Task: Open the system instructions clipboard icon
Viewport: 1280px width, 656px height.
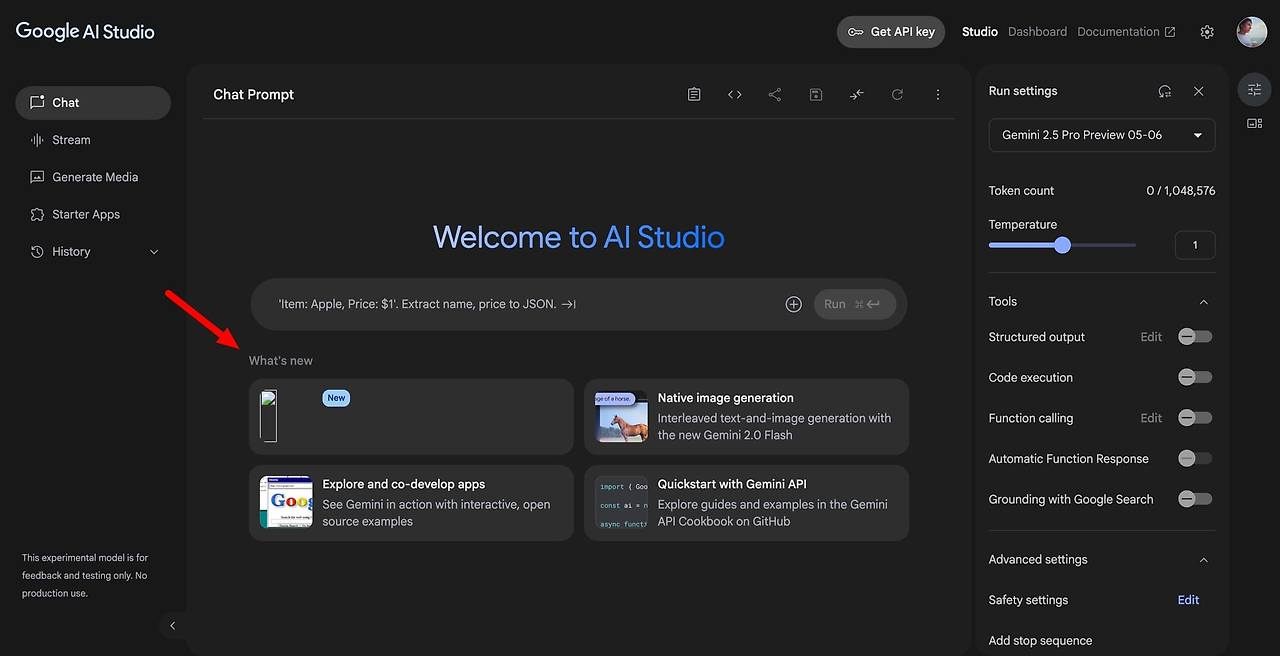Action: (x=694, y=93)
